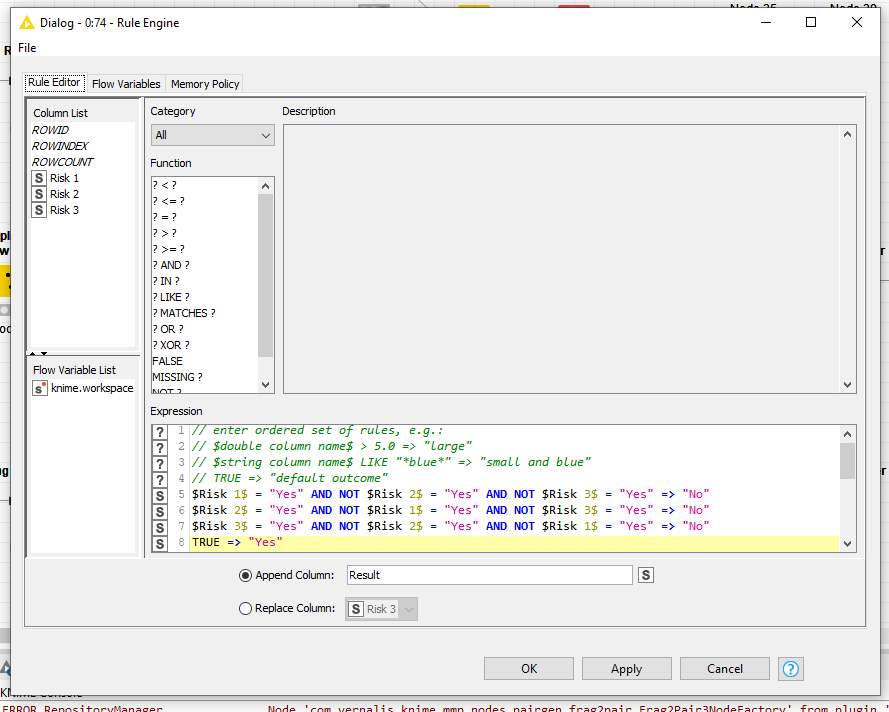Open the Replace Column Risk 3 dropdown
The image size is (889, 712).
[381, 609]
